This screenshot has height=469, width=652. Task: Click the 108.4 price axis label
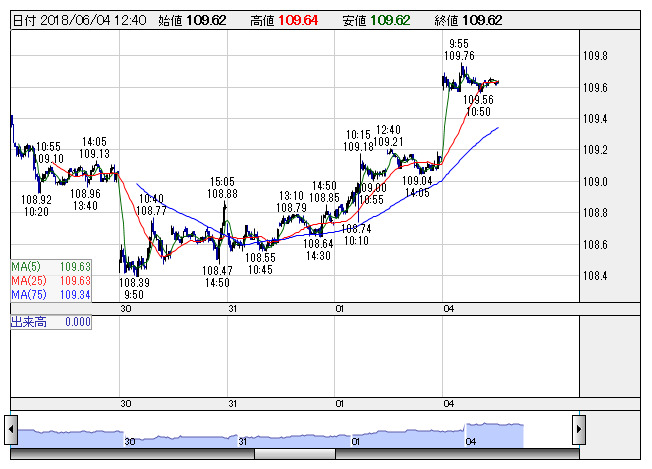[x=595, y=276]
